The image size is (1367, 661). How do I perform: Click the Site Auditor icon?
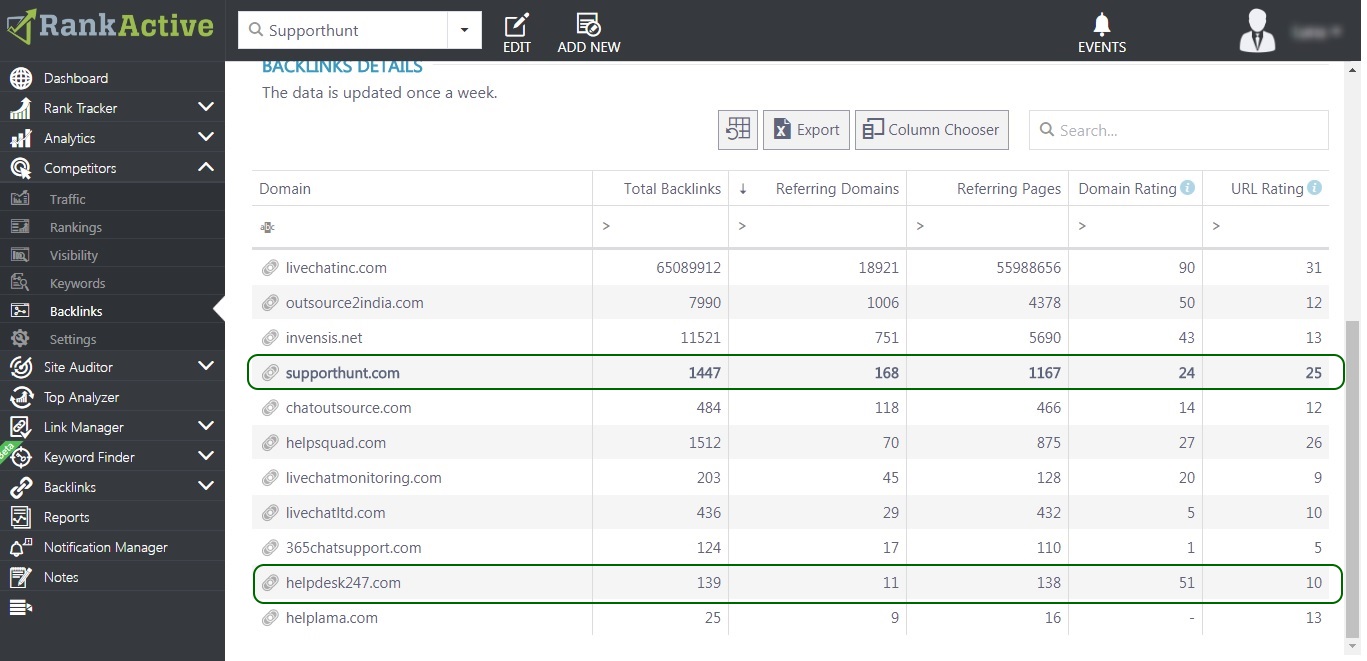pyautogui.click(x=20, y=367)
